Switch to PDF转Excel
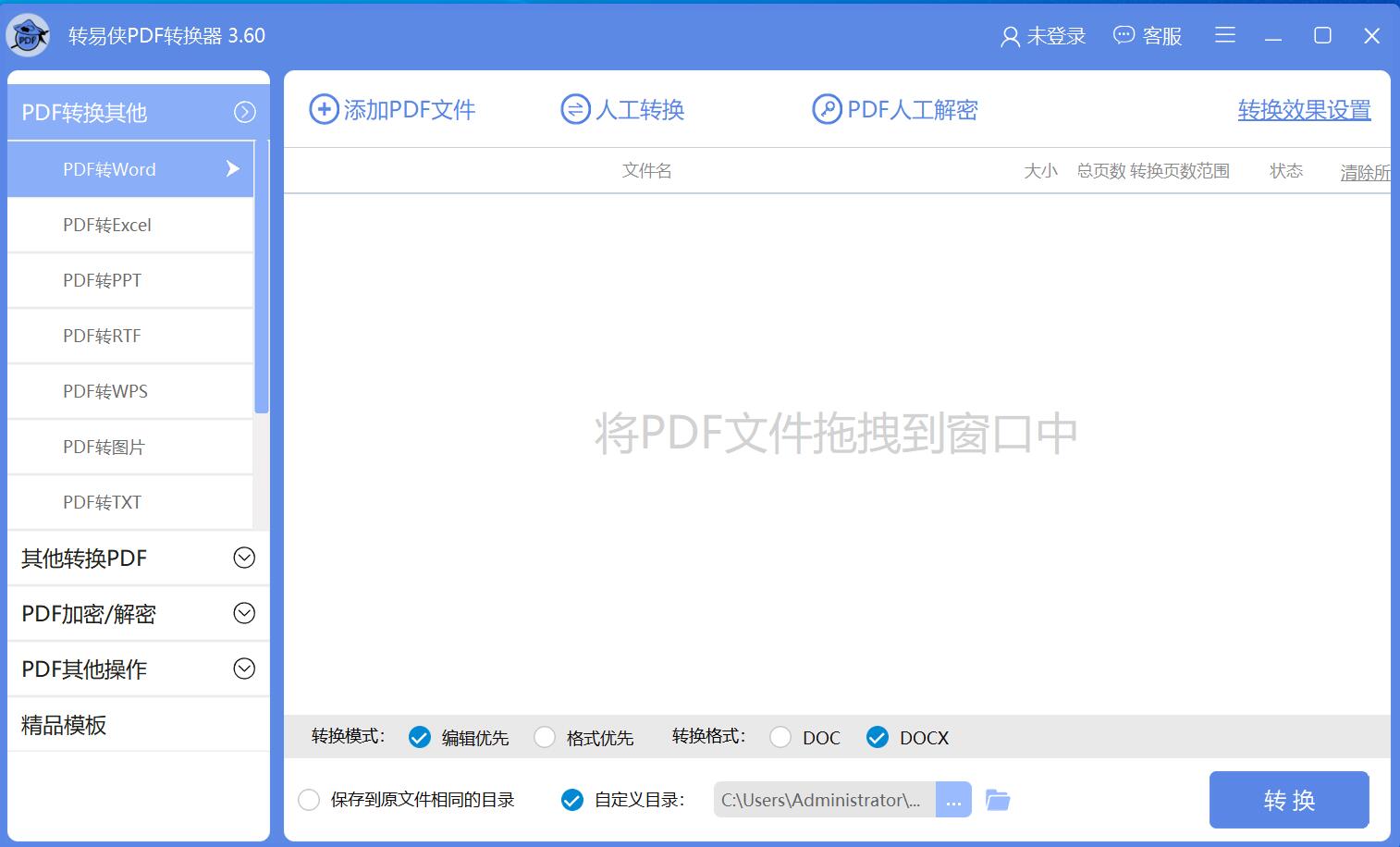The image size is (1400, 847). (104, 225)
